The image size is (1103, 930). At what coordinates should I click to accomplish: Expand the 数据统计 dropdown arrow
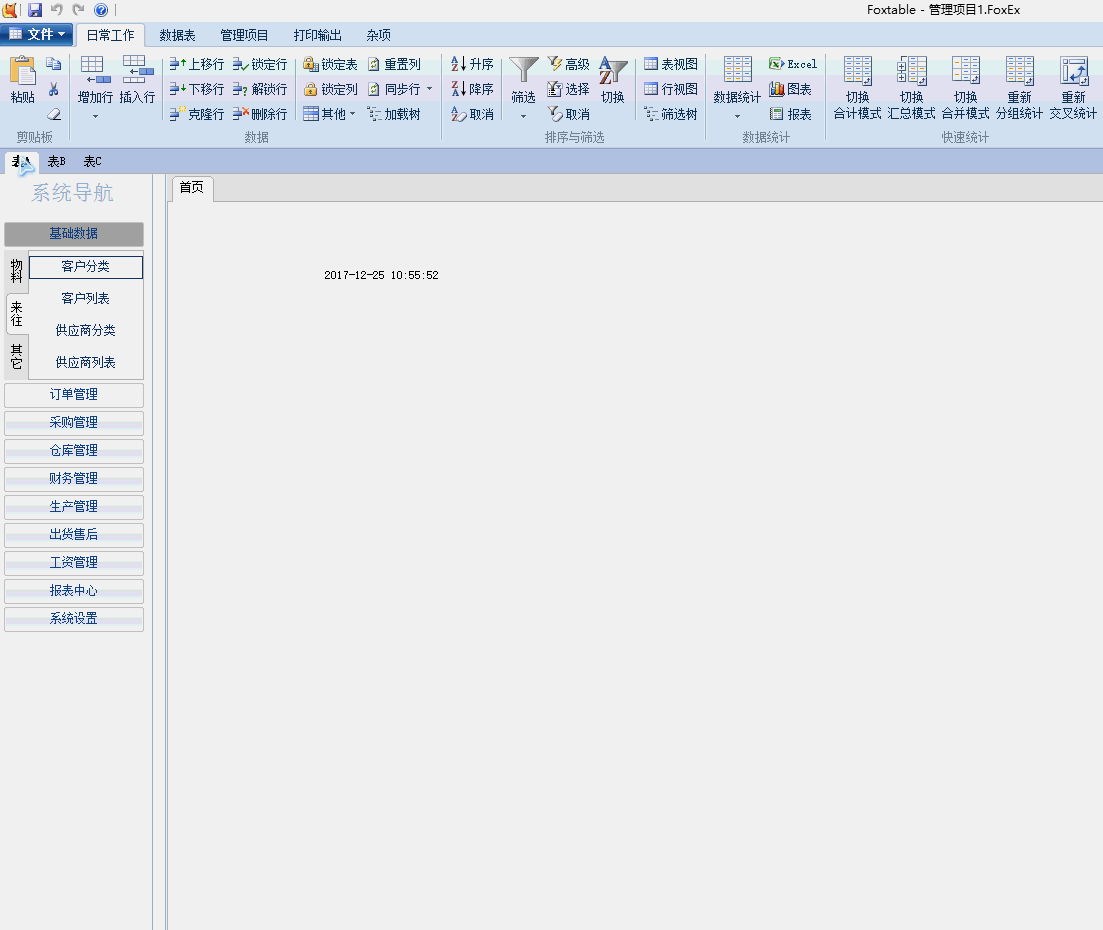(x=737, y=116)
